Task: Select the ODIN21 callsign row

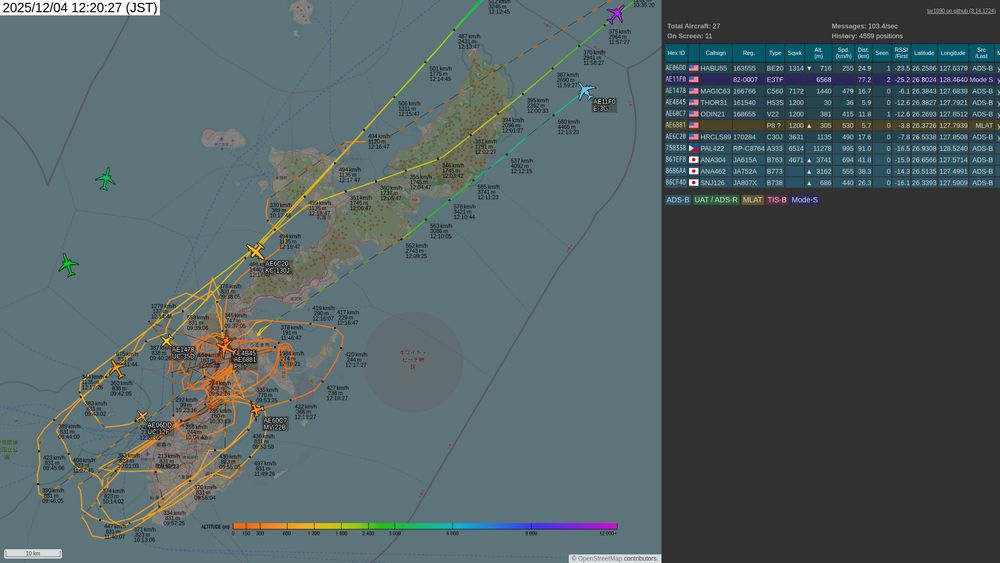Action: pos(832,114)
